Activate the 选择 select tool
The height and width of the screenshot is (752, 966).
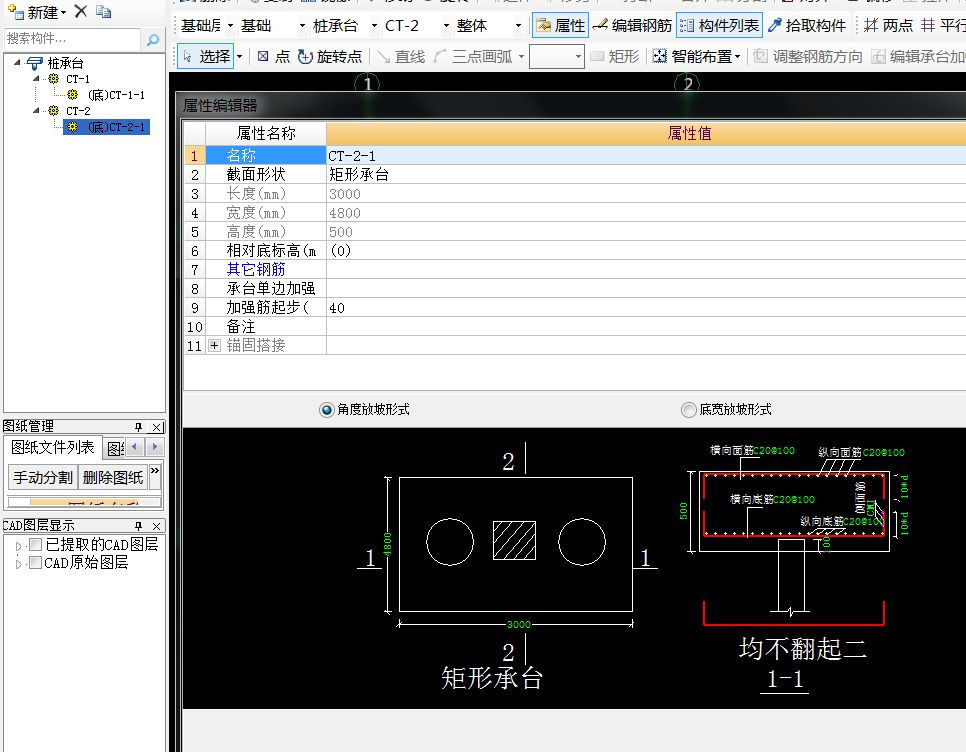point(206,57)
